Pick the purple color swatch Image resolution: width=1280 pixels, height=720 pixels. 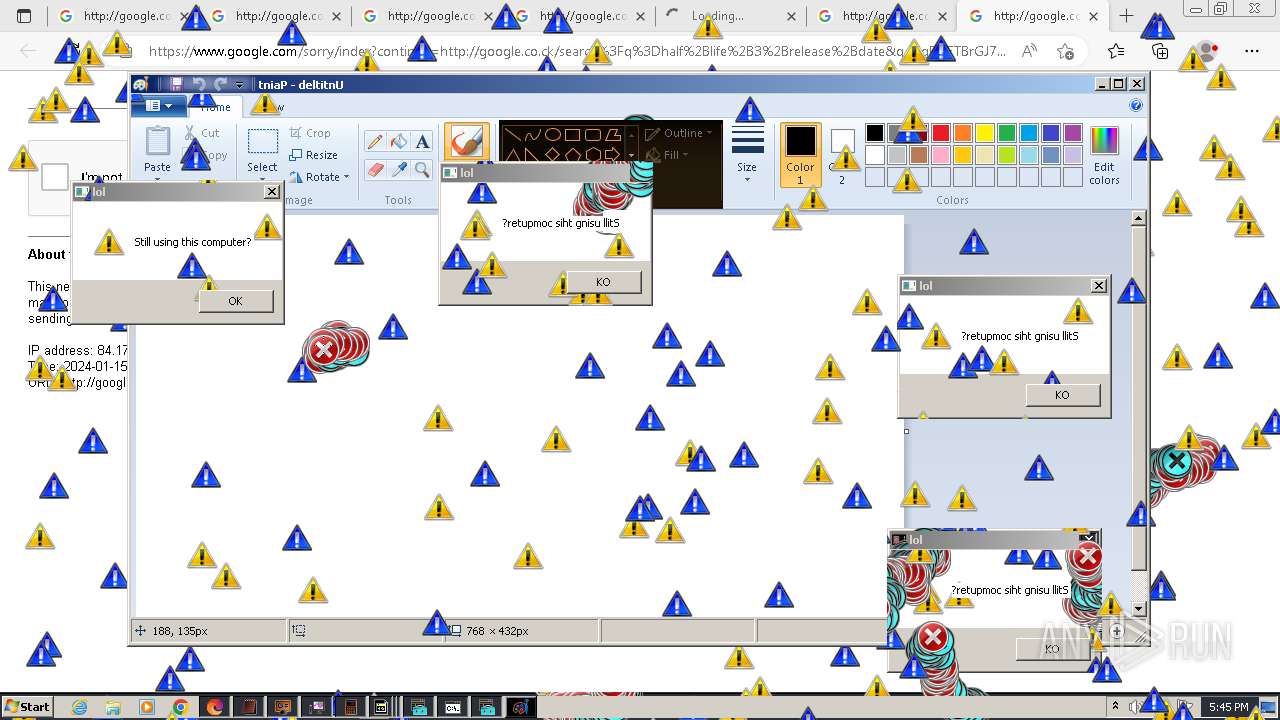point(1073,133)
